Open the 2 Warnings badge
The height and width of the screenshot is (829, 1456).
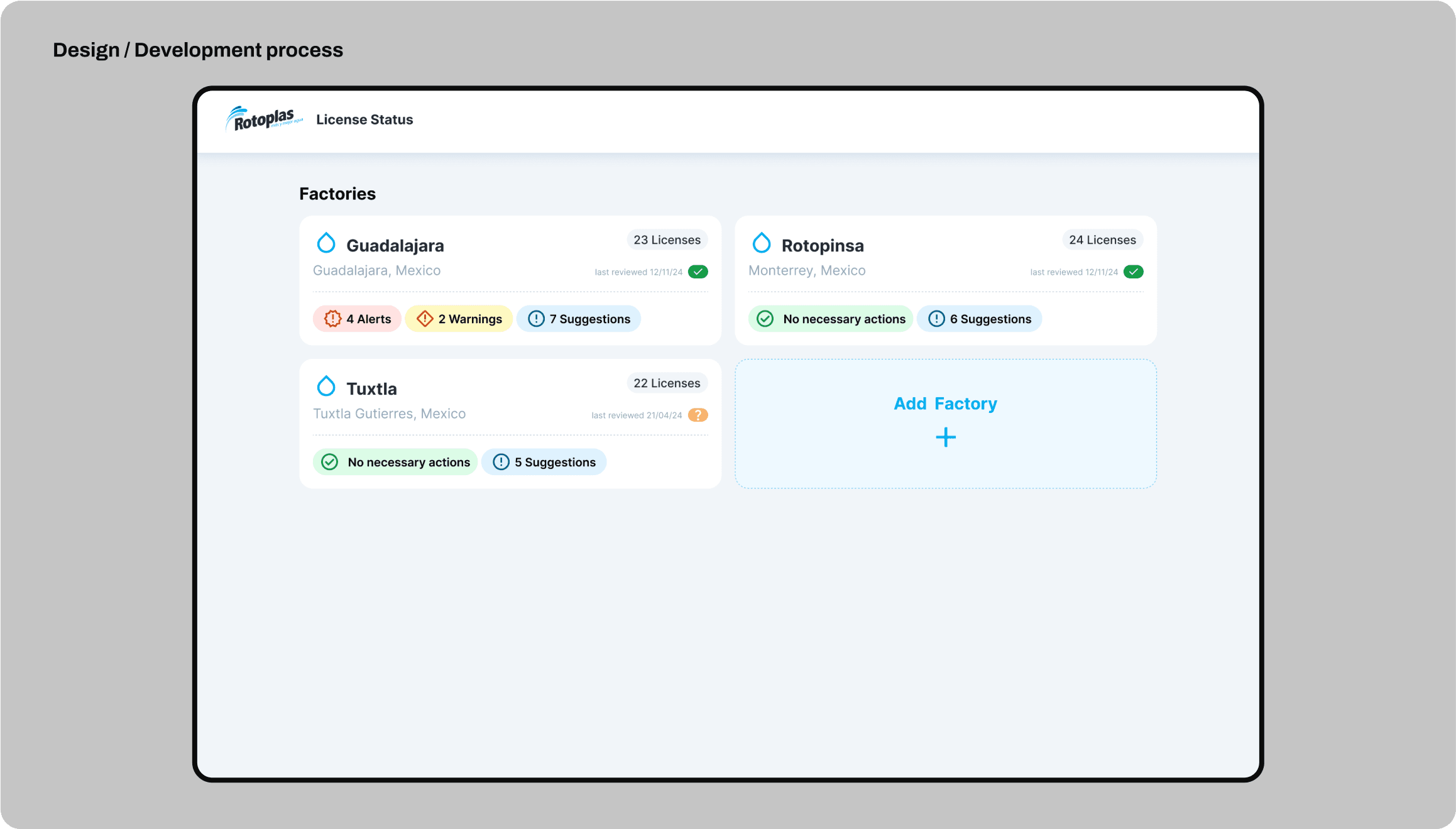(x=459, y=319)
